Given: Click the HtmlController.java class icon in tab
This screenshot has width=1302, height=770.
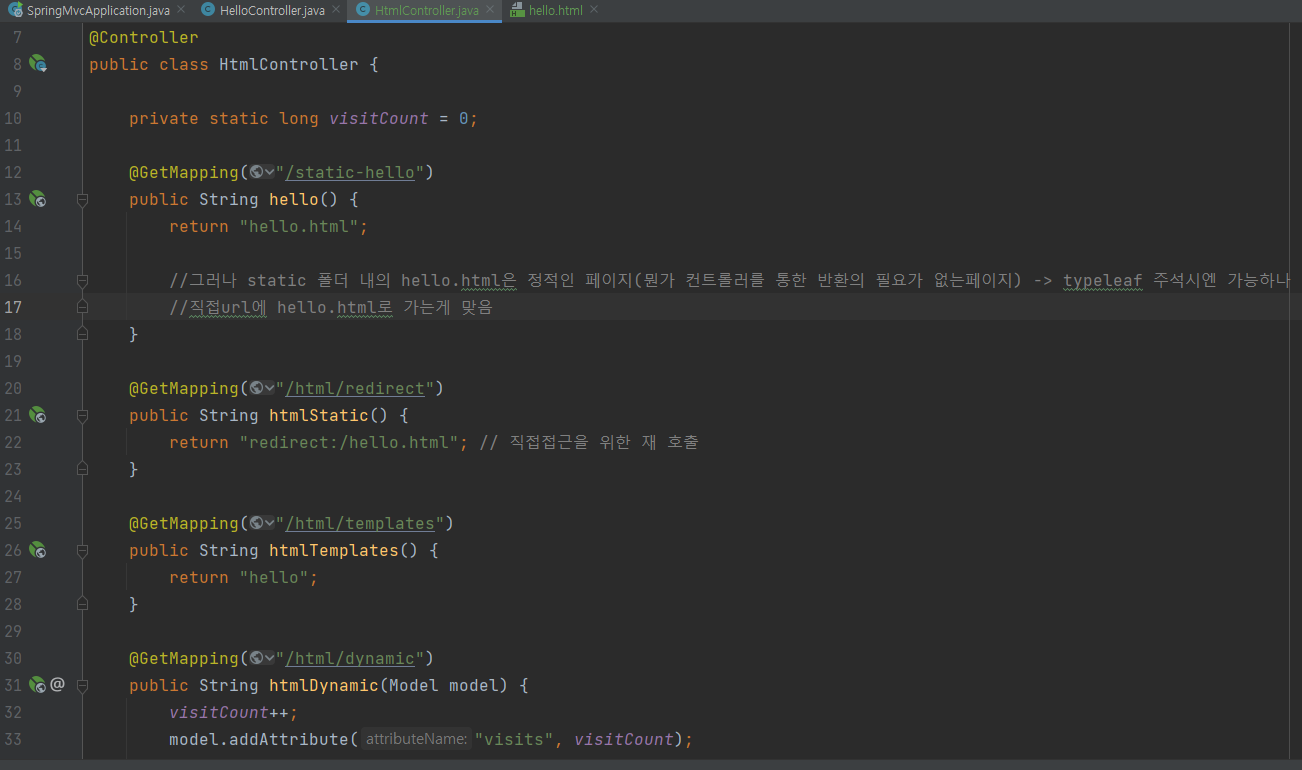Looking at the screenshot, I should coord(363,10).
